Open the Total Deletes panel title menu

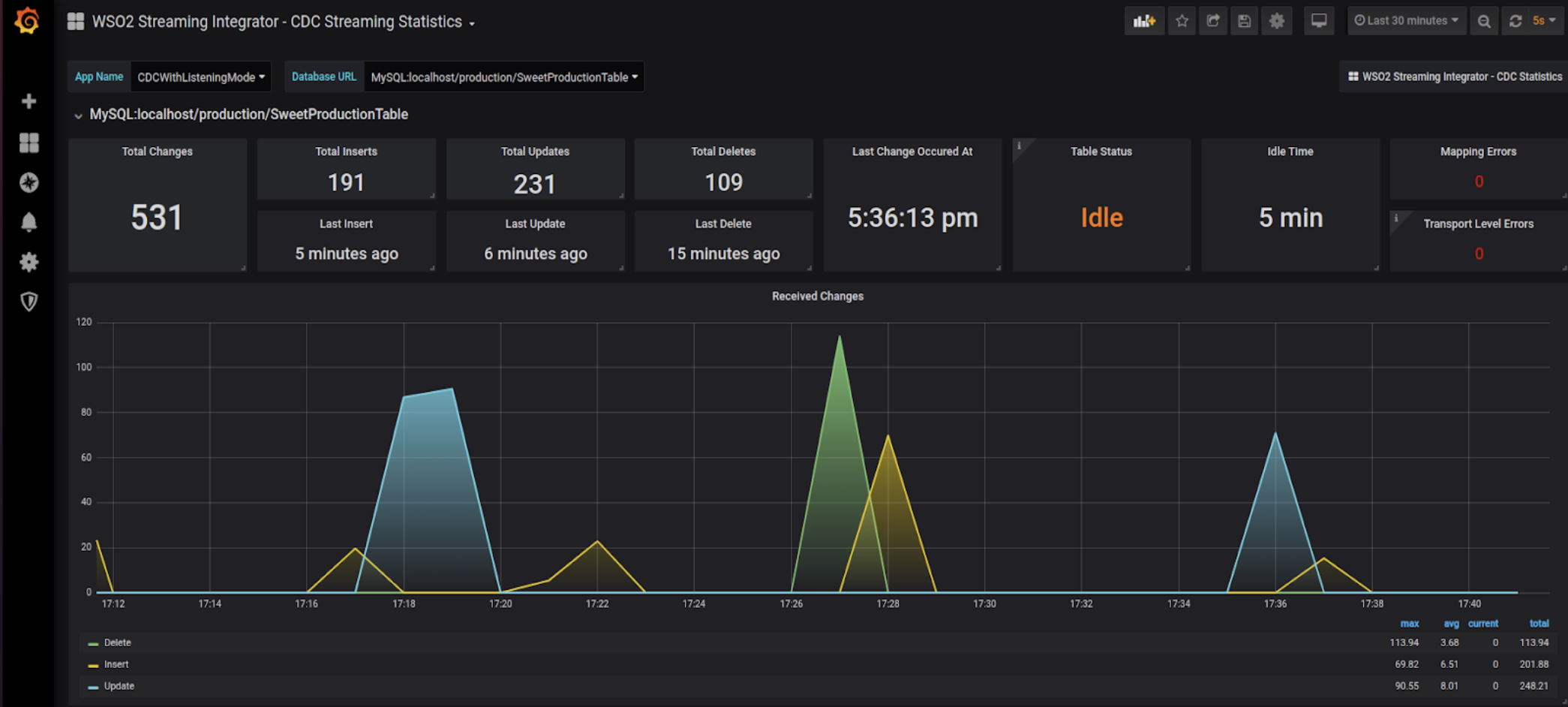click(x=723, y=152)
